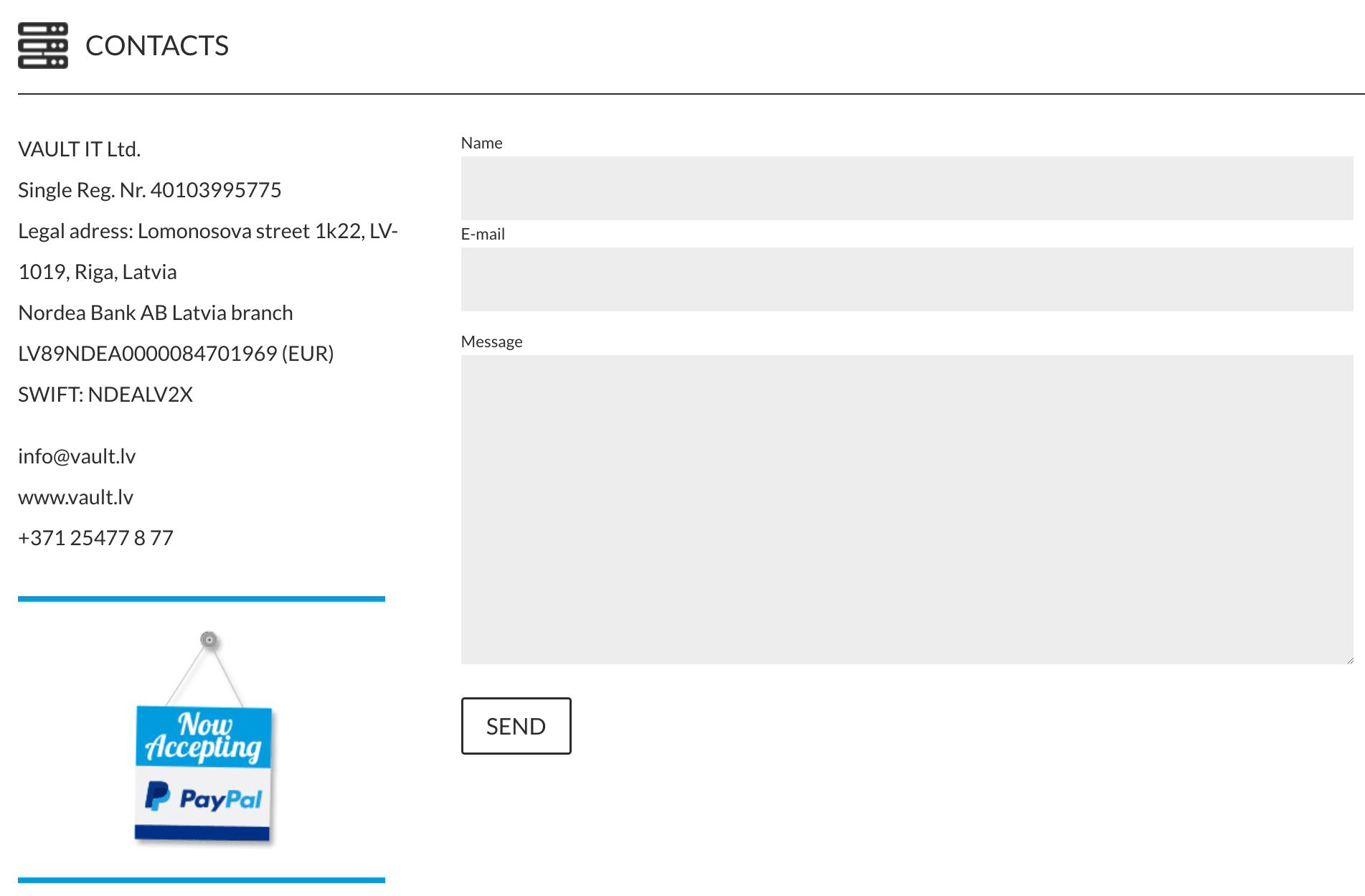
Task: Click the Nordea Bank AB Latvia branch text
Action: [x=156, y=313]
